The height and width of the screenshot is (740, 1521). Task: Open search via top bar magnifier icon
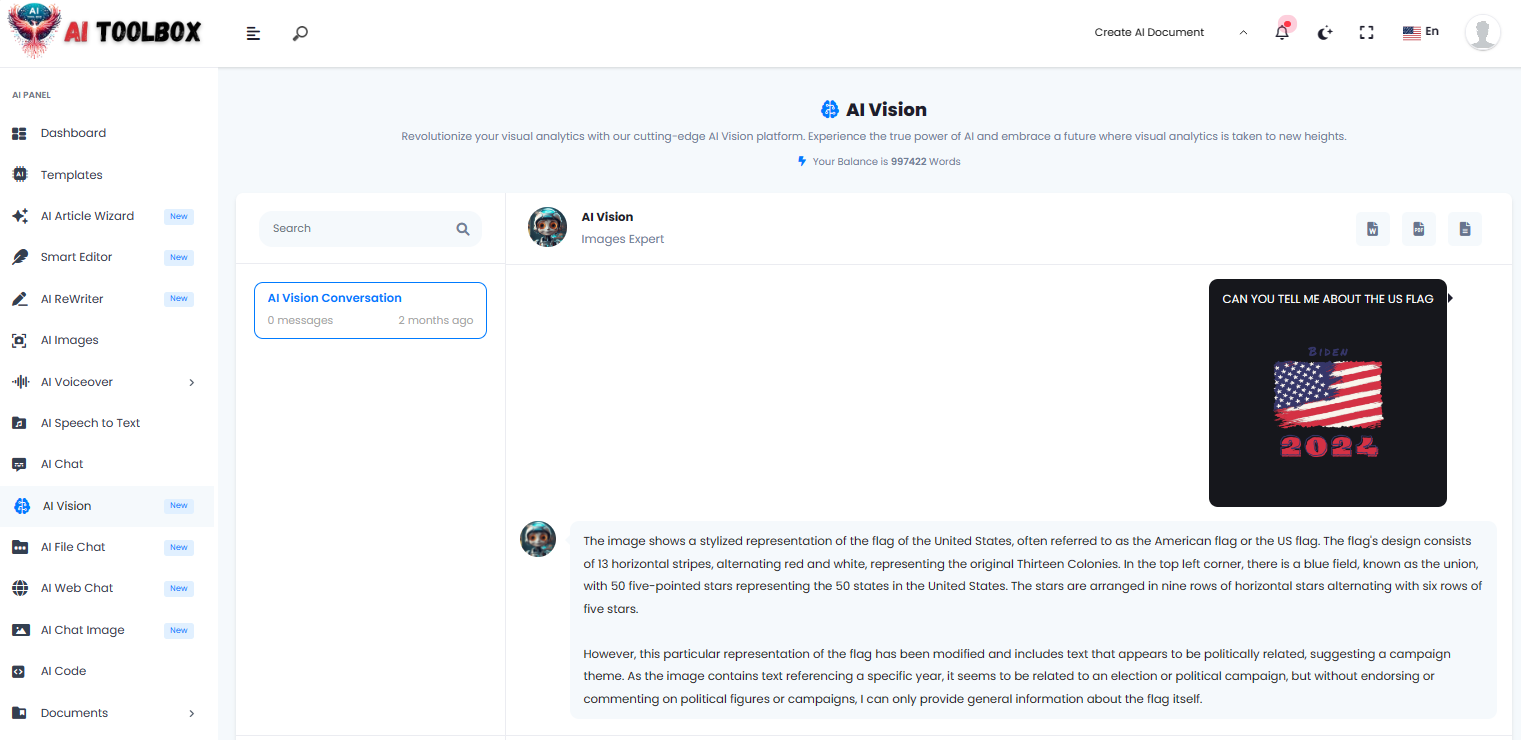(300, 33)
